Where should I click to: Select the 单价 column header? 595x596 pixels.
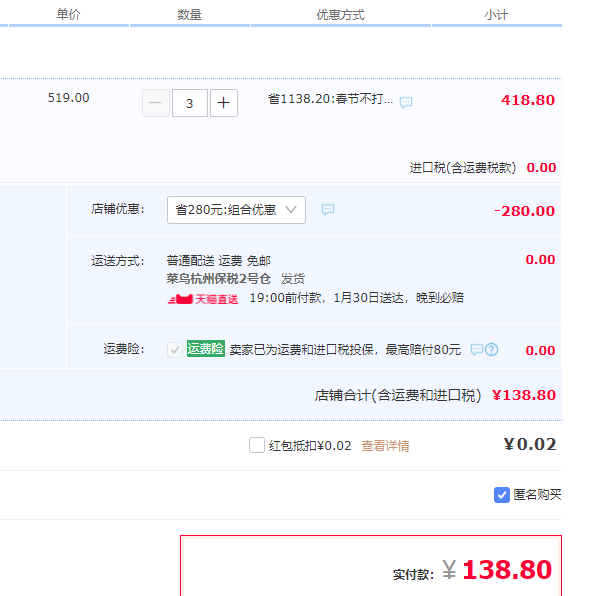point(68,14)
